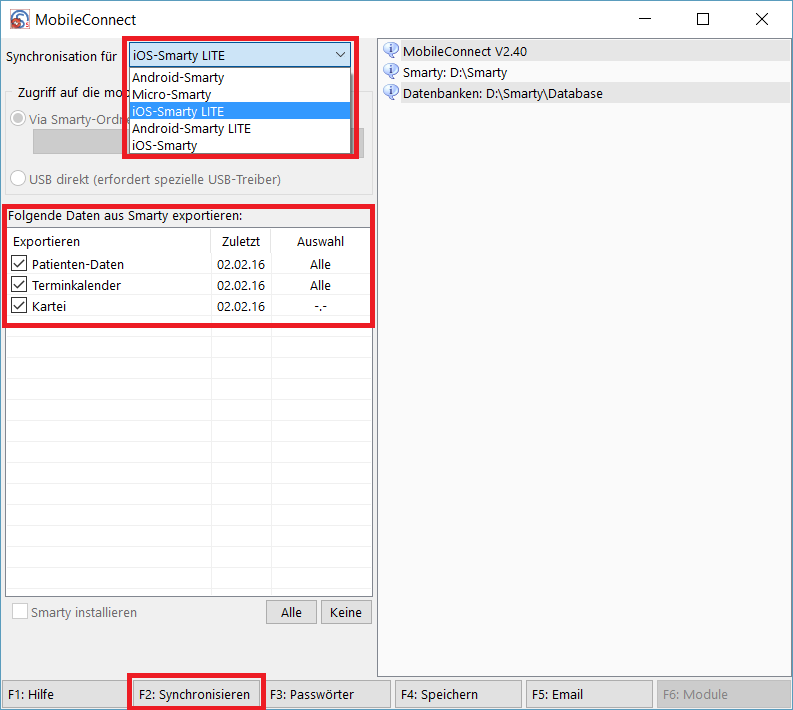Uncheck the Patienten-Daten export checkbox

tap(19, 263)
